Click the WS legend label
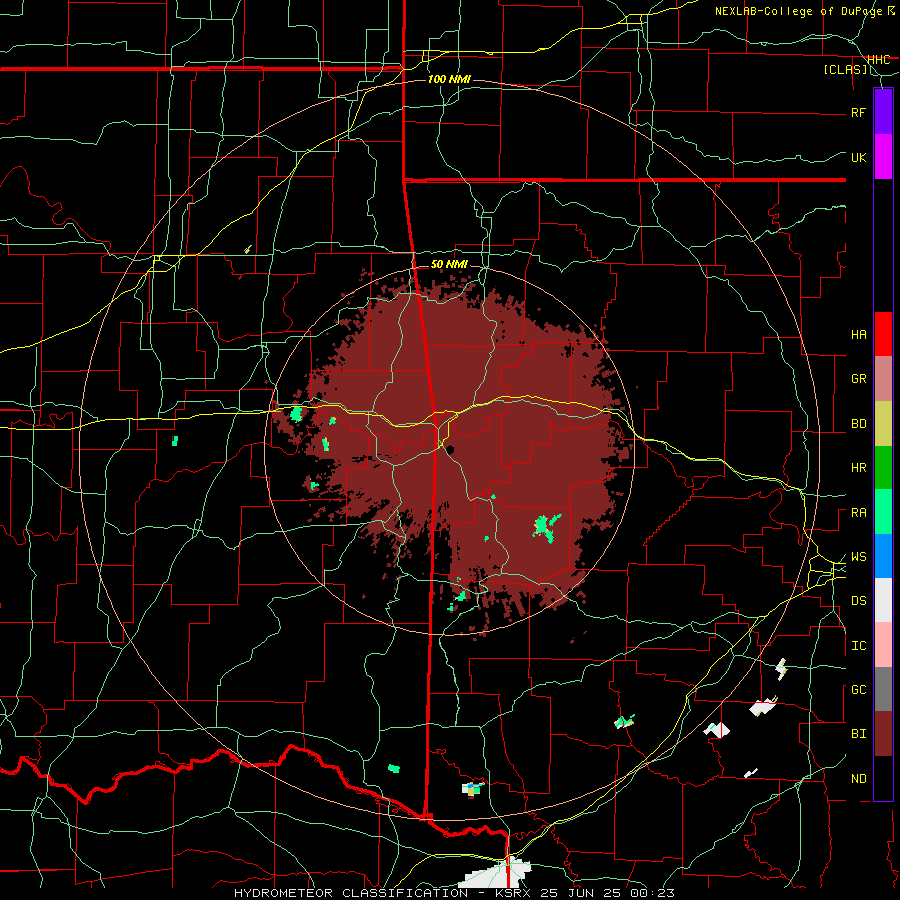This screenshot has height=900, width=900. 858,557
